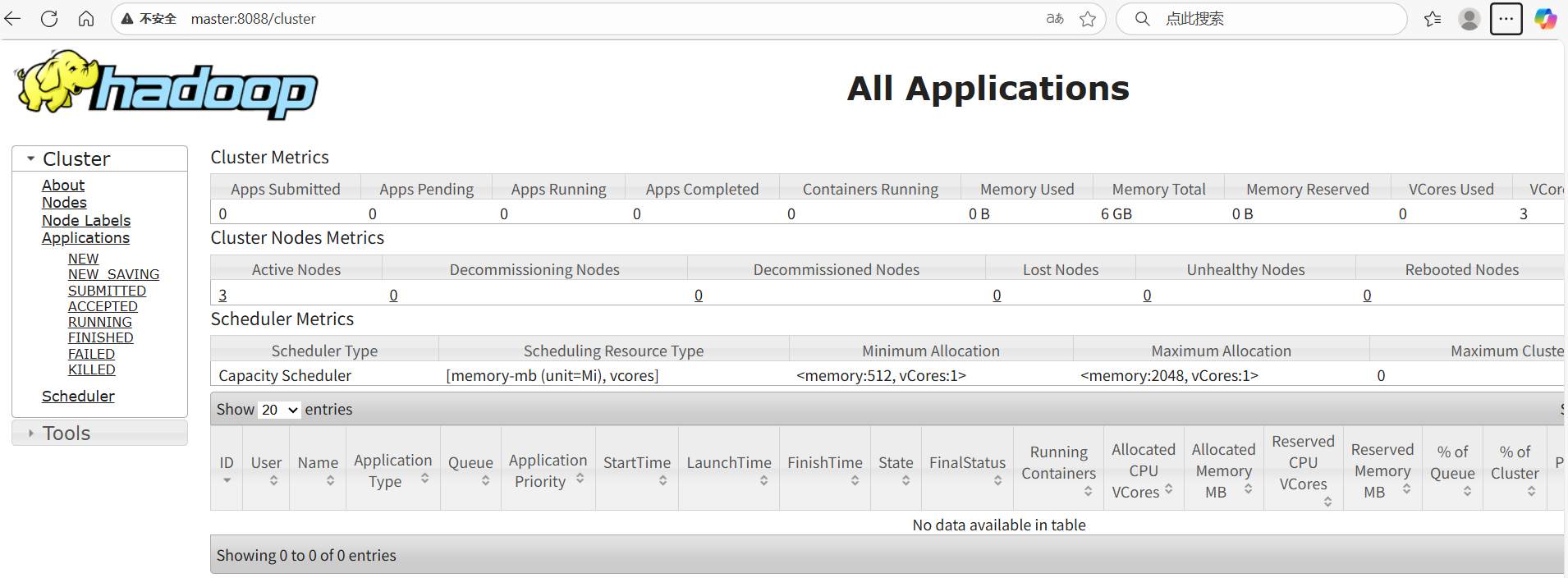This screenshot has height=578, width=1568.
Task: Sort applications by User column
Action: [x=266, y=468]
